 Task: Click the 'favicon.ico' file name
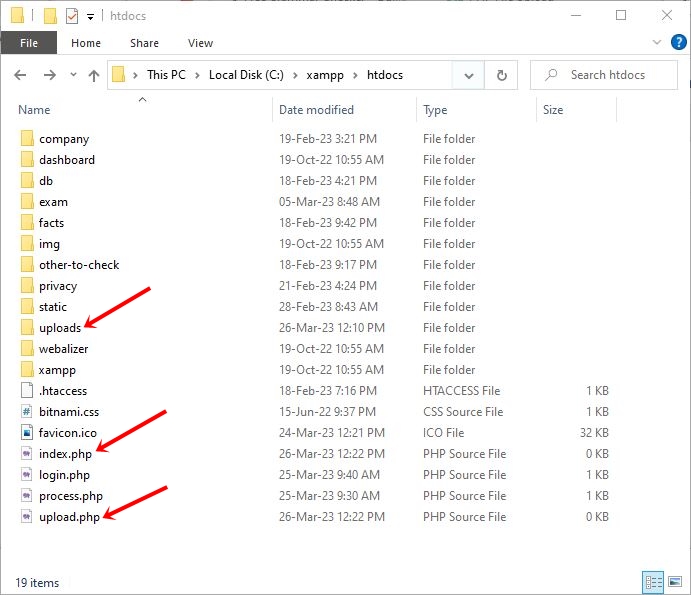67,433
